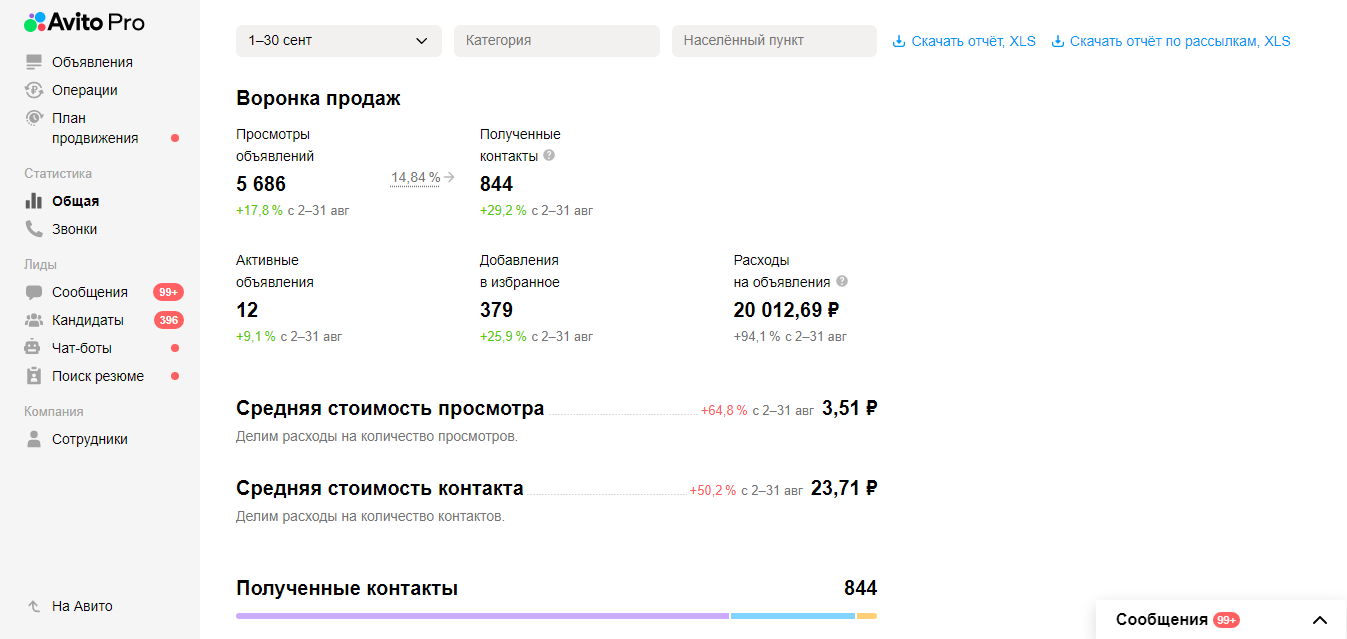Click the 14,84 % conversion value
This screenshot has width=1347, height=639.
pyautogui.click(x=415, y=177)
